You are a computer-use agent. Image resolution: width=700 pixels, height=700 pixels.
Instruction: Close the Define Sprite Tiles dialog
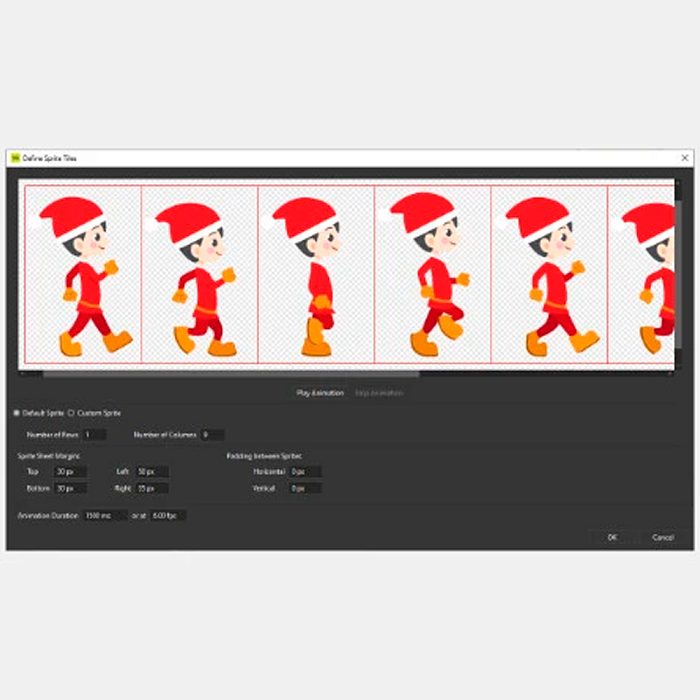[x=685, y=158]
